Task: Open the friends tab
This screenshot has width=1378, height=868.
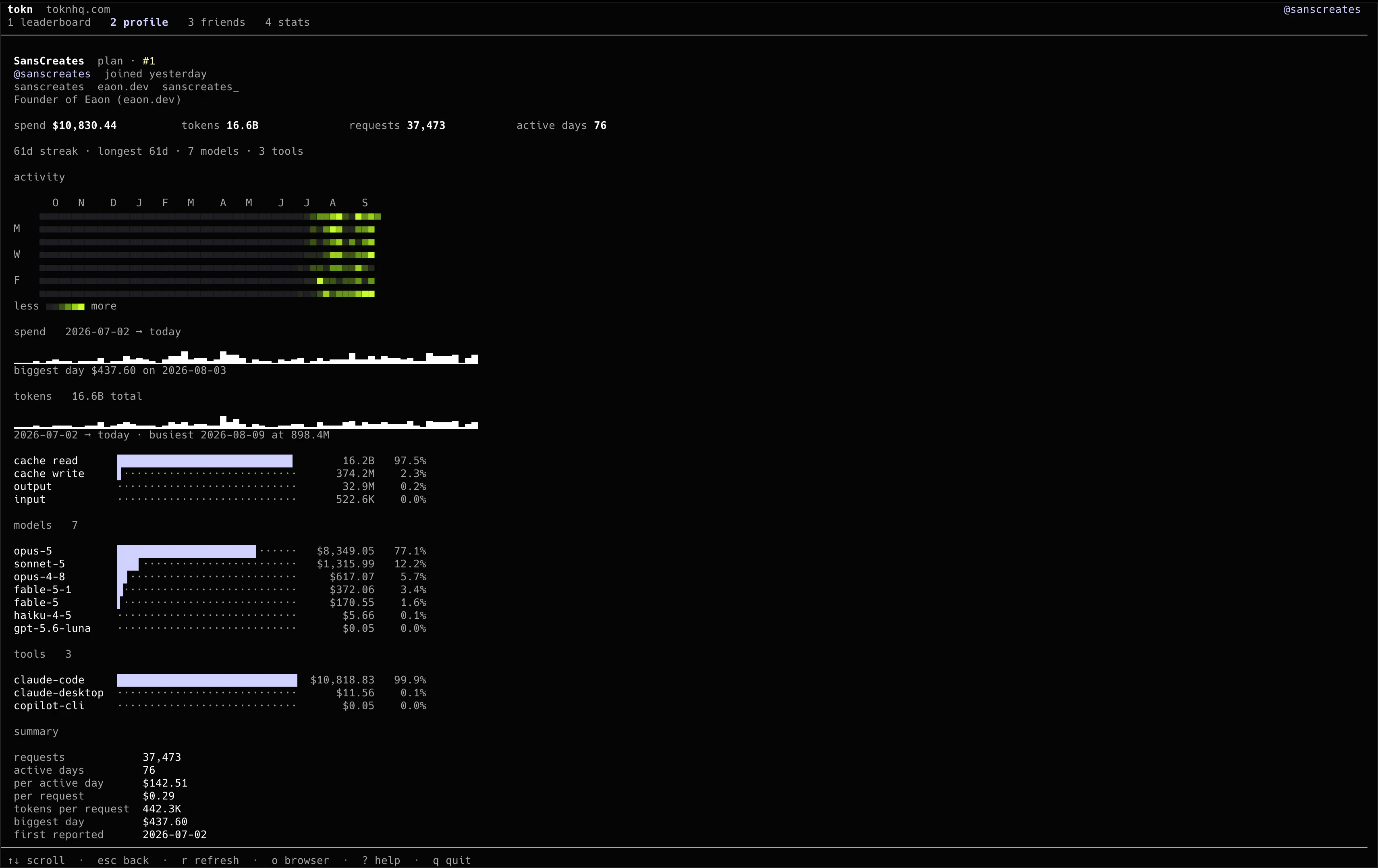Action: point(216,22)
